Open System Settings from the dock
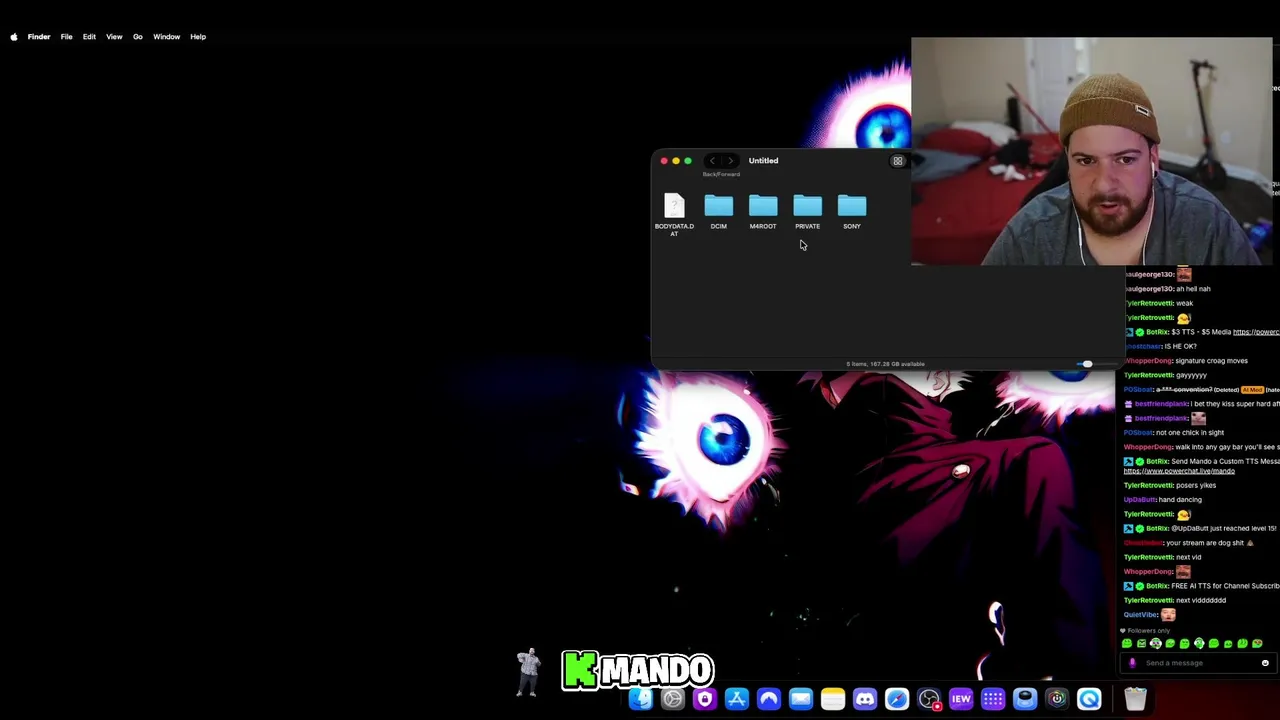The image size is (1280, 720). coord(673,699)
